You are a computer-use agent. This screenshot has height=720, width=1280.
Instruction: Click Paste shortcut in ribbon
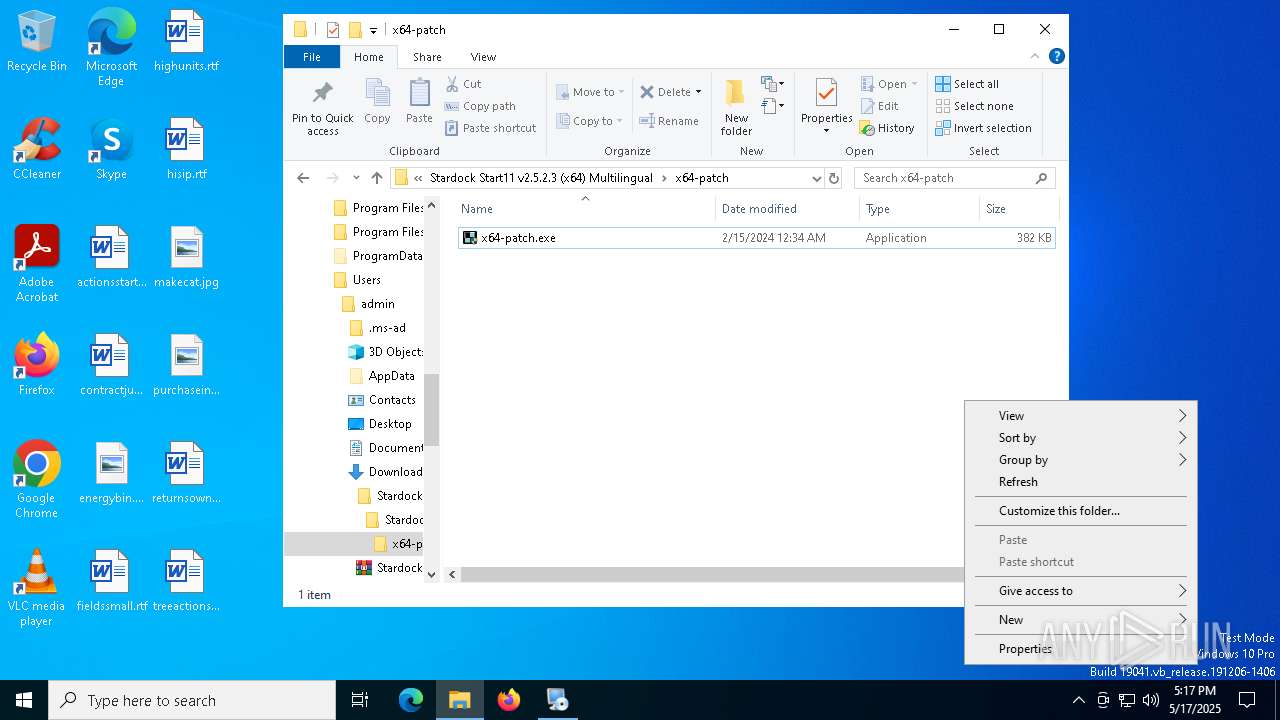click(x=490, y=128)
